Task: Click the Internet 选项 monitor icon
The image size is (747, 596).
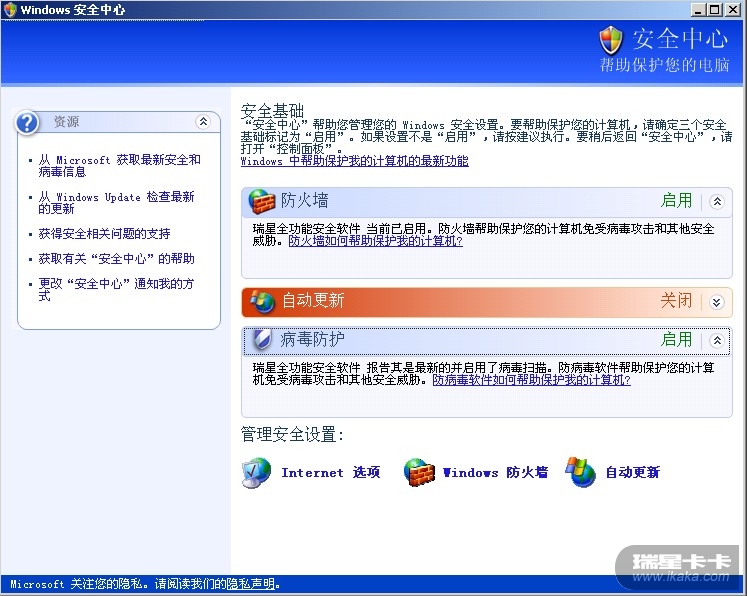Action: (256, 473)
